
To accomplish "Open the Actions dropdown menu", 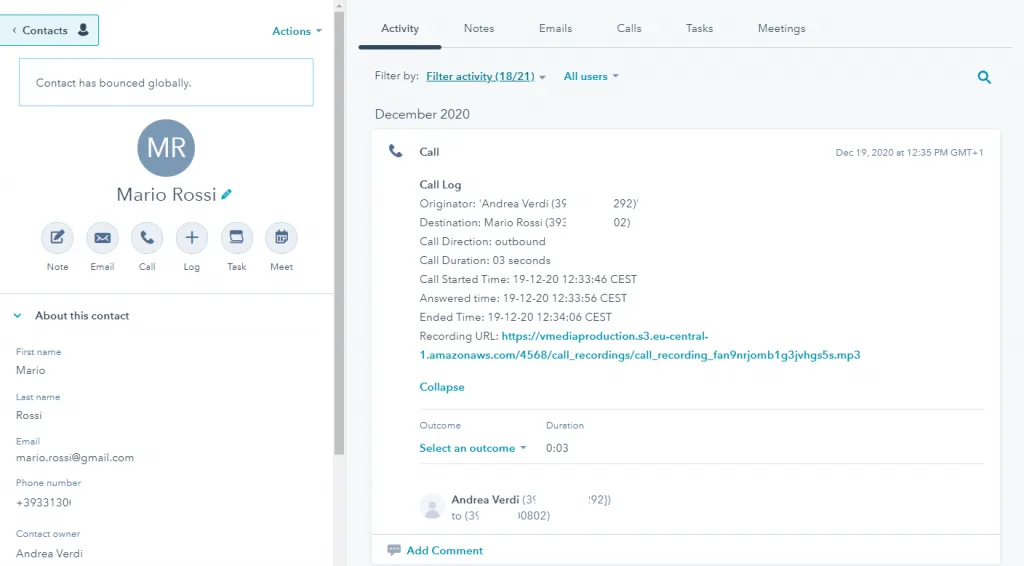I will [297, 31].
